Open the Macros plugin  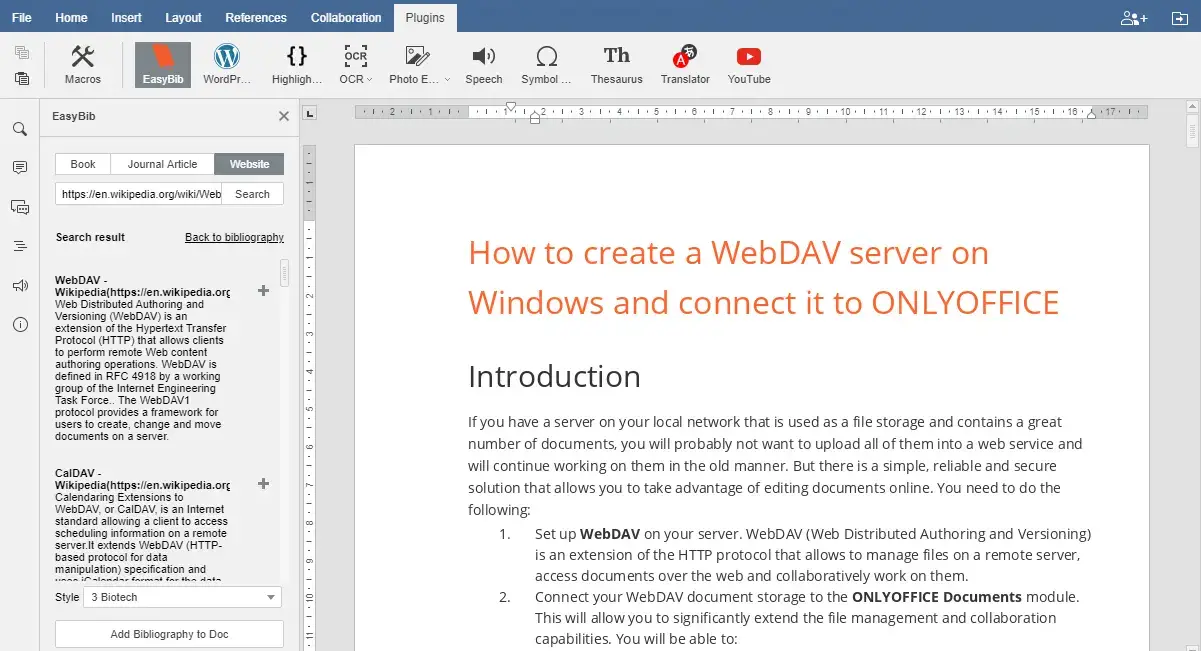tap(83, 65)
